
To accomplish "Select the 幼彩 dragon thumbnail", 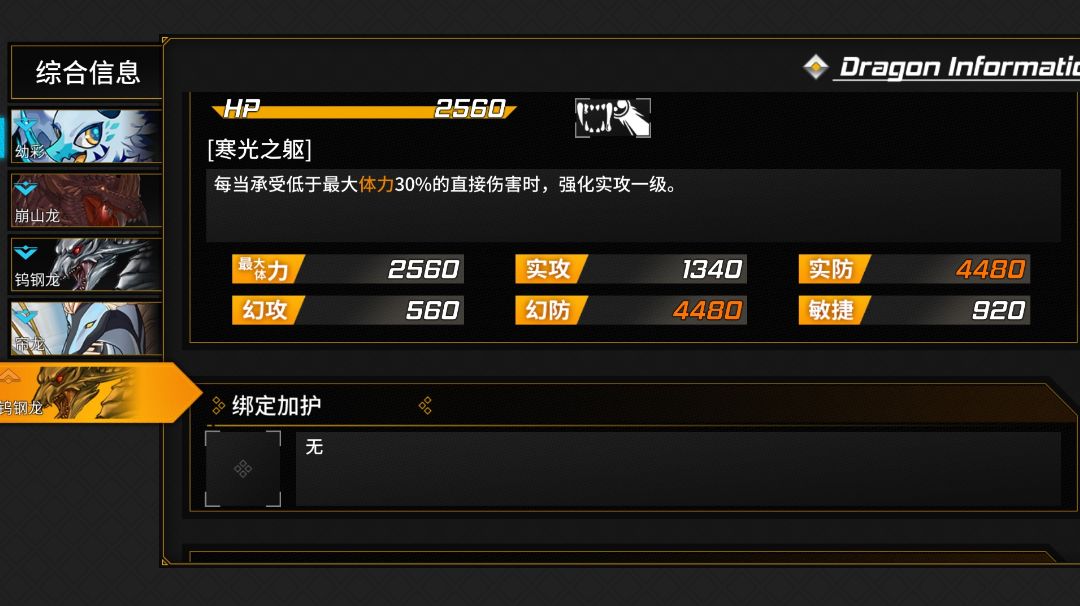I will pyautogui.click(x=86, y=136).
